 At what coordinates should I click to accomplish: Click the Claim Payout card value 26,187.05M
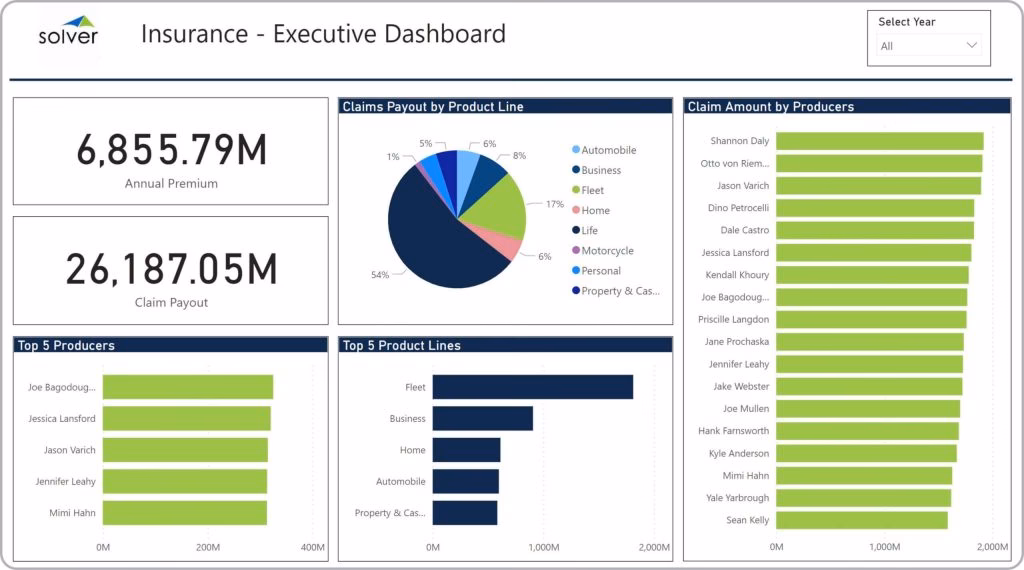172,269
